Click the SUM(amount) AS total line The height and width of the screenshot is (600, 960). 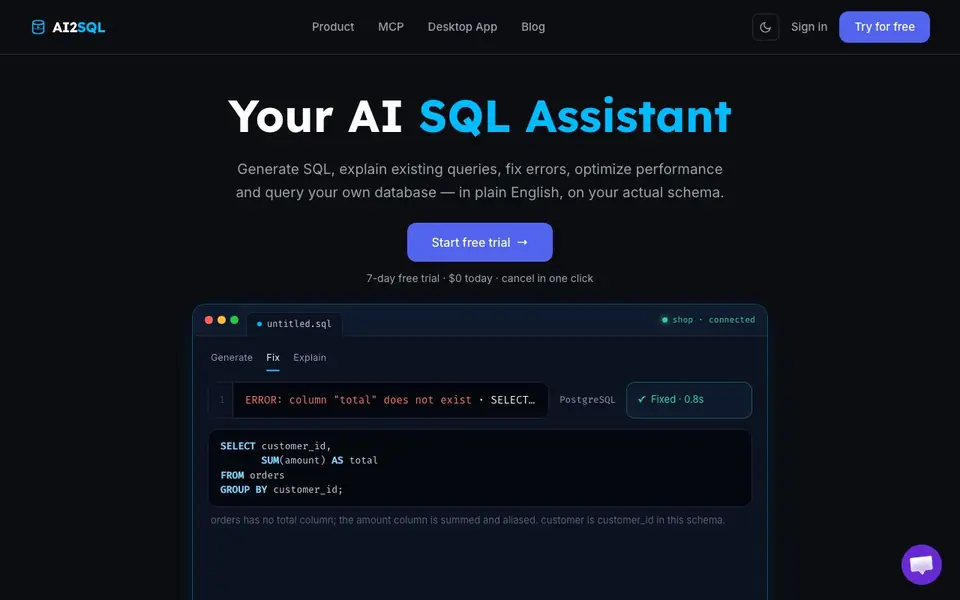pyautogui.click(x=319, y=460)
